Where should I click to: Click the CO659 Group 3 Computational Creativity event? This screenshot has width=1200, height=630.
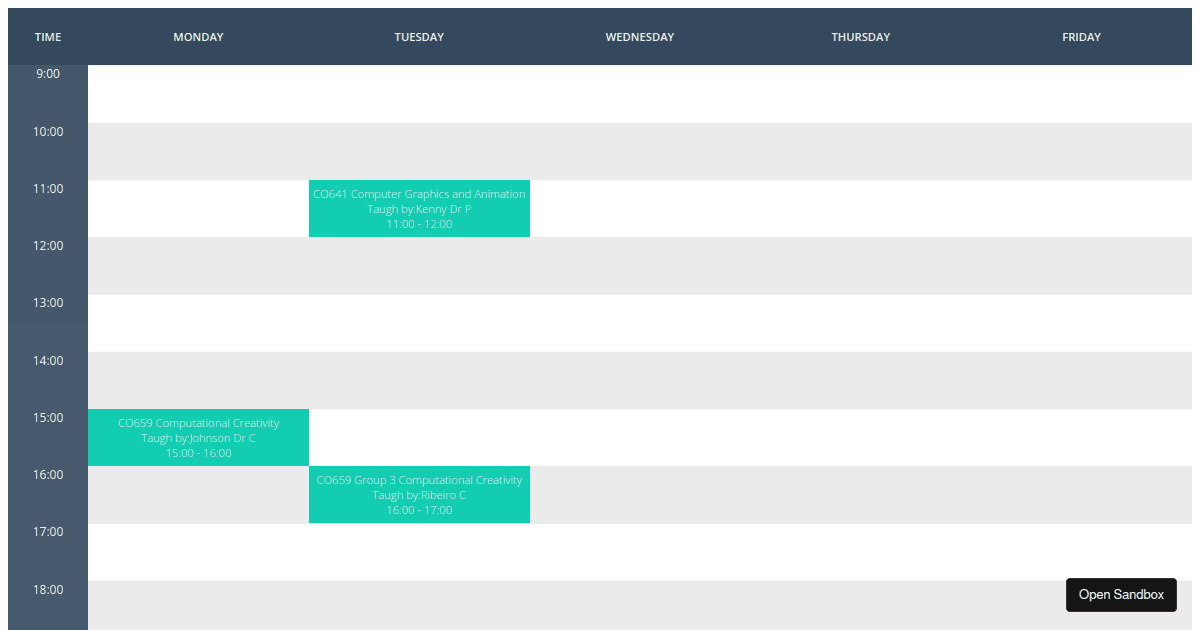(419, 494)
